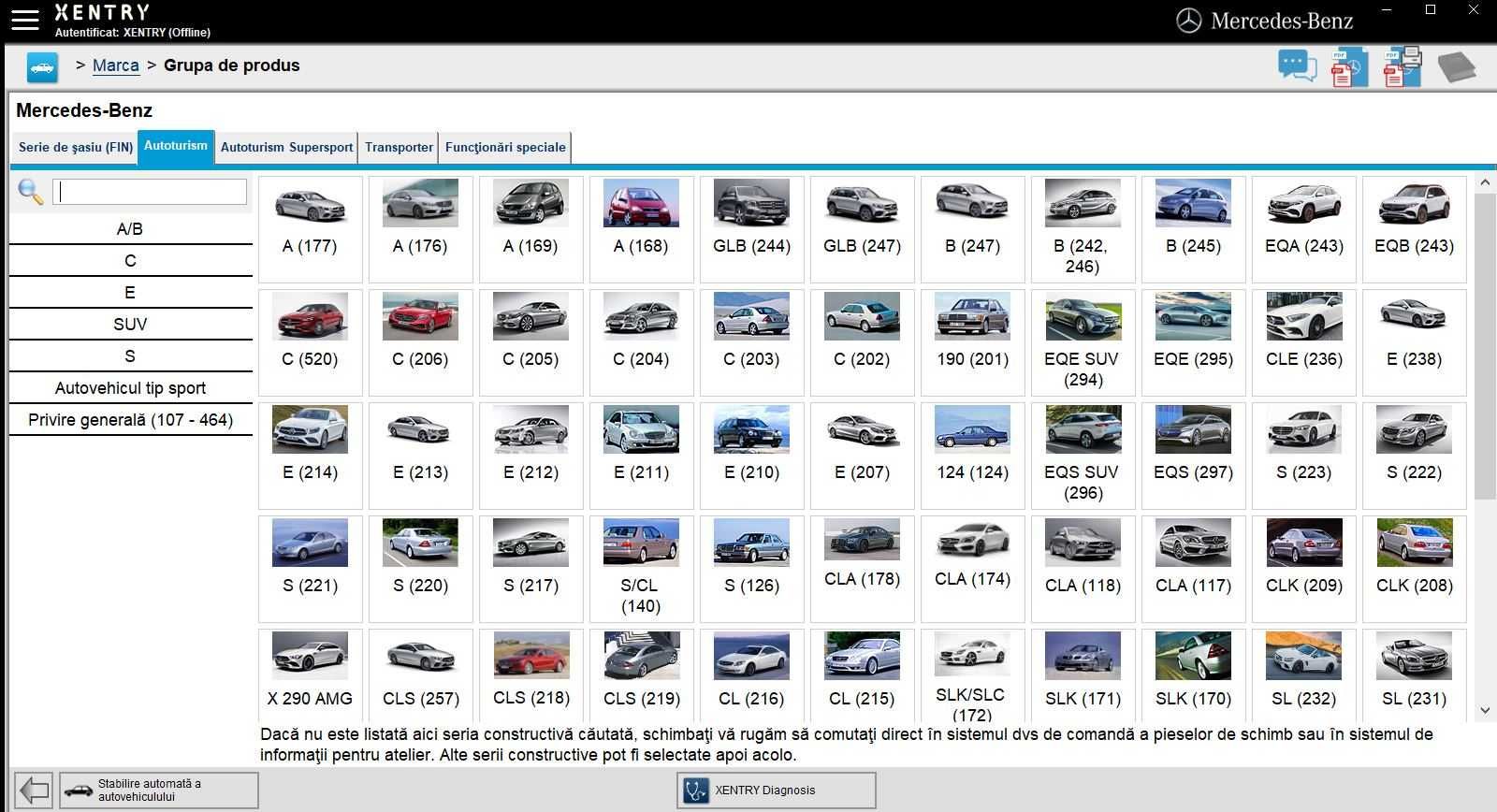This screenshot has width=1497, height=812.
Task: Switch to the Transporter tab
Action: 399,148
